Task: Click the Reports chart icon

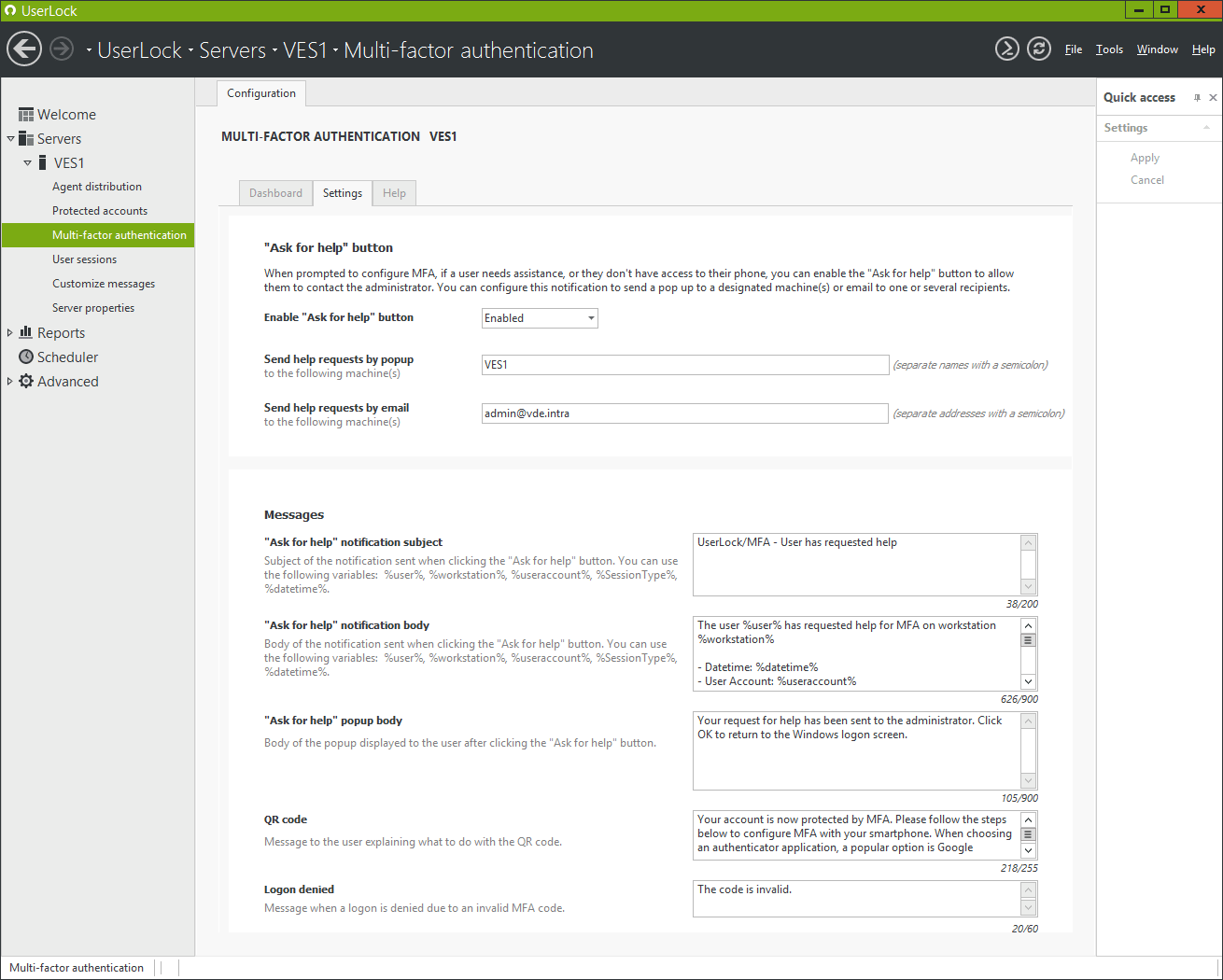Action: click(x=26, y=332)
